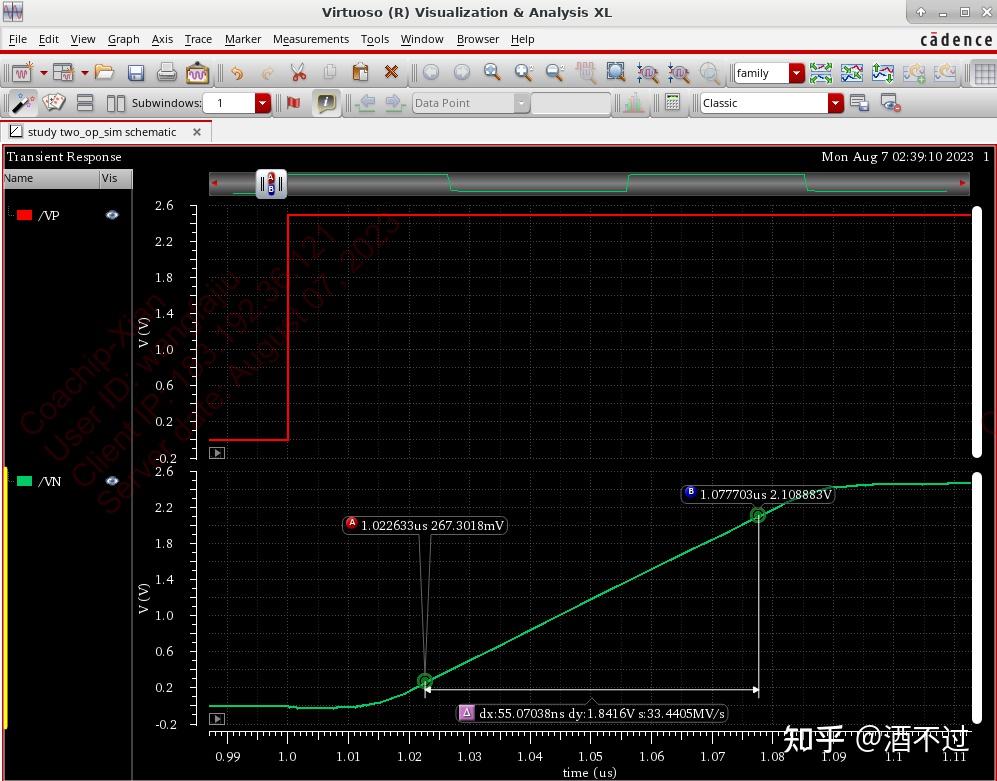Image resolution: width=997 pixels, height=781 pixels.
Task: Click the save floppy disk icon
Action: coord(136,73)
